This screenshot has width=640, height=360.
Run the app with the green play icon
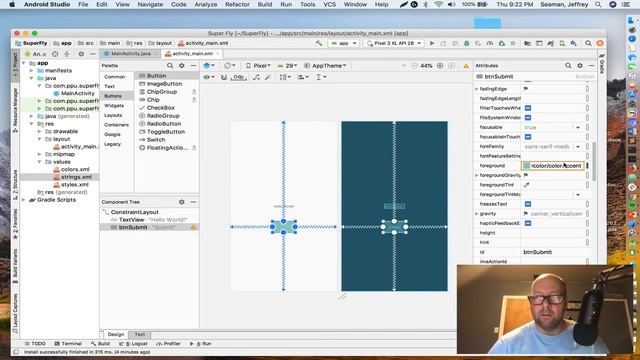432,43
